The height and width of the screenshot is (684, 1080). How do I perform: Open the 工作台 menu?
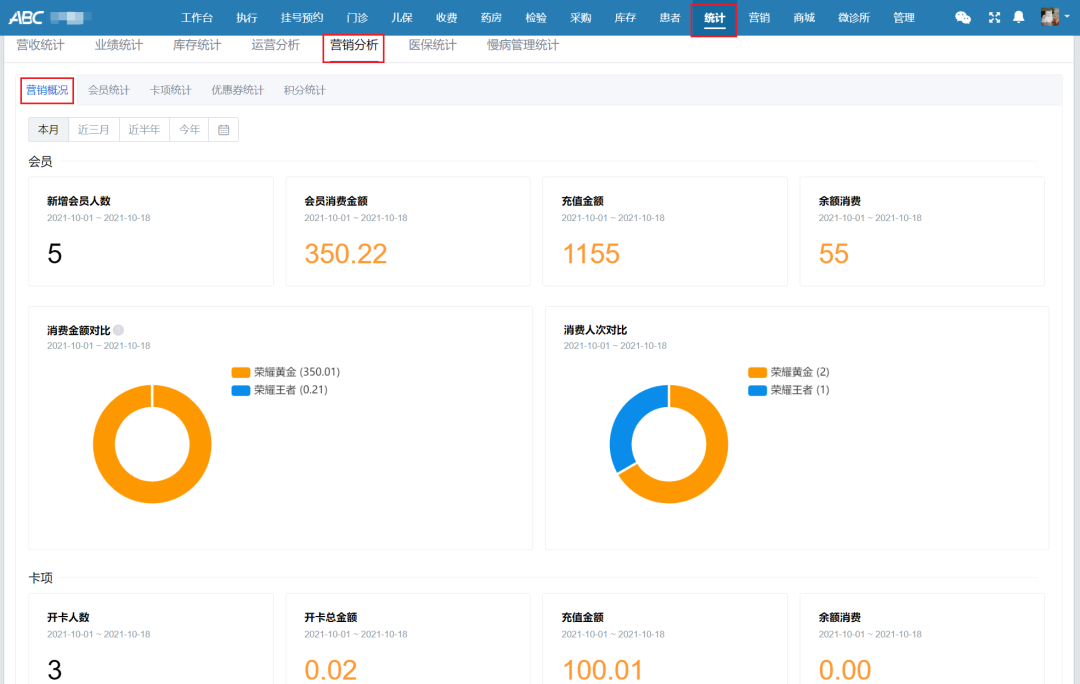click(x=197, y=18)
